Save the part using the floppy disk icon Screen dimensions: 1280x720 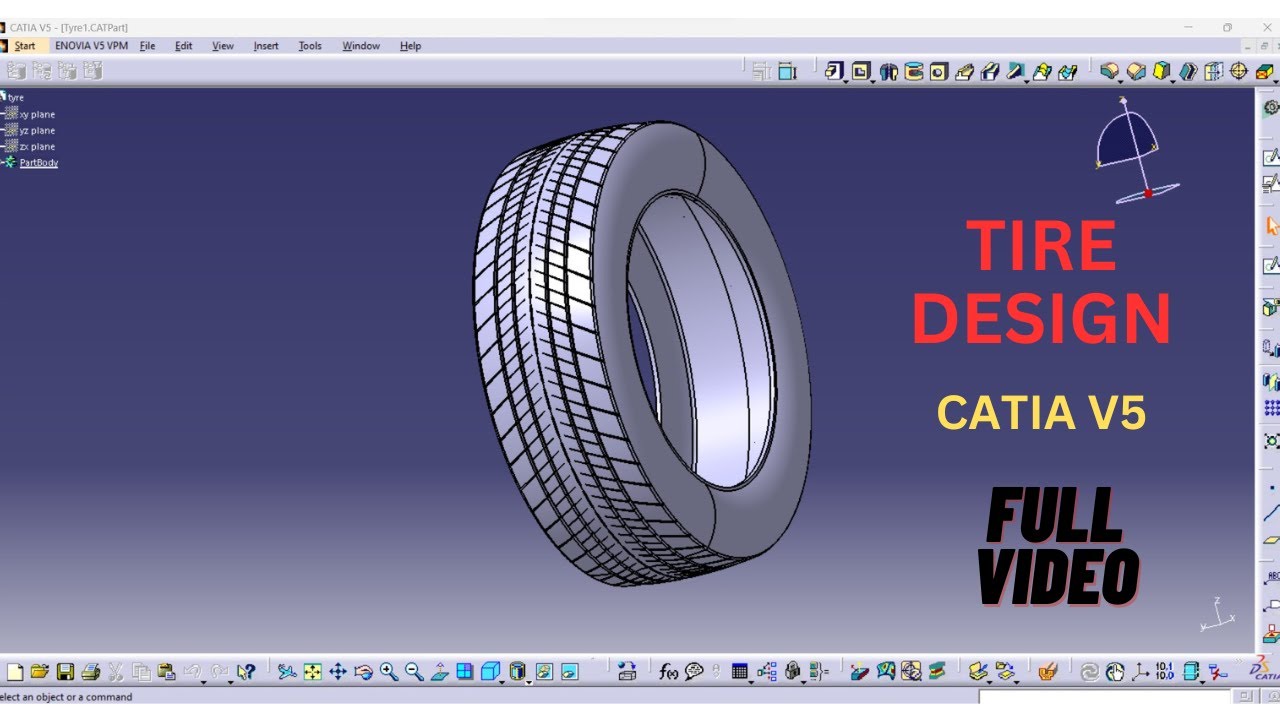65,672
